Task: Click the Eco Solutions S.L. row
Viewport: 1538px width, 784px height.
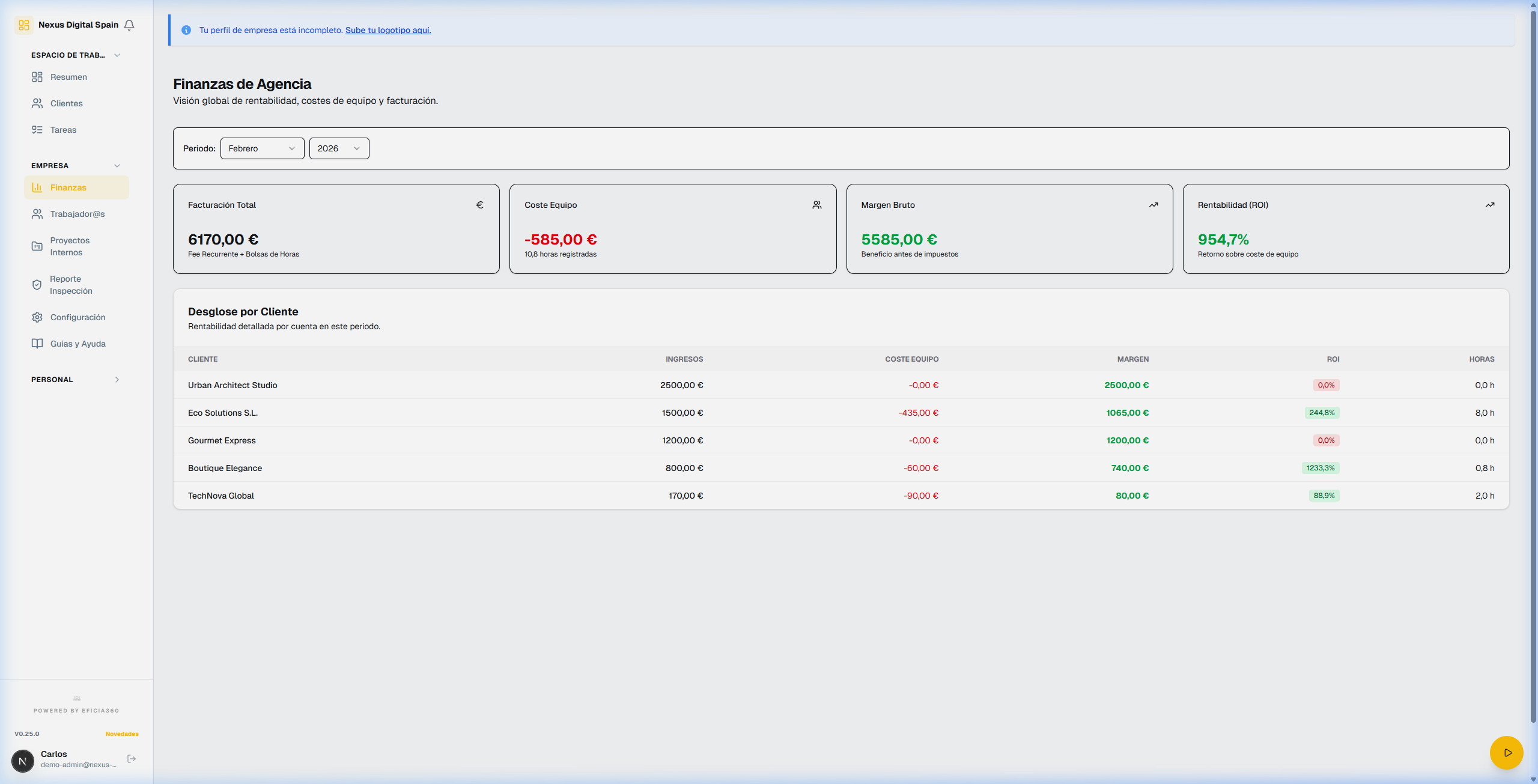Action: pyautogui.click(x=223, y=413)
